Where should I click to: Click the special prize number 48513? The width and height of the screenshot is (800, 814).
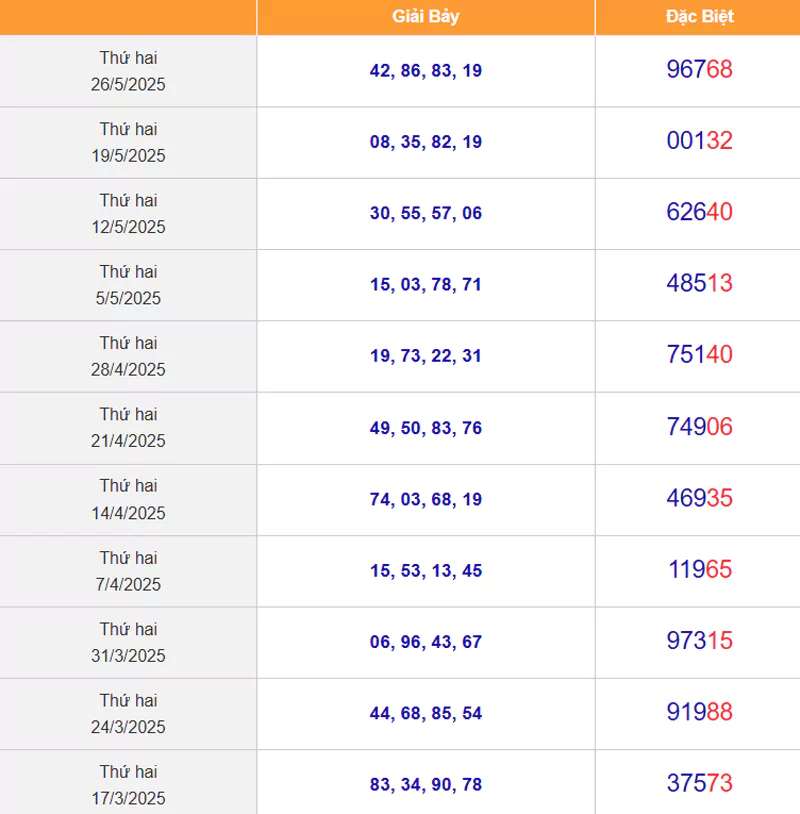(x=699, y=283)
